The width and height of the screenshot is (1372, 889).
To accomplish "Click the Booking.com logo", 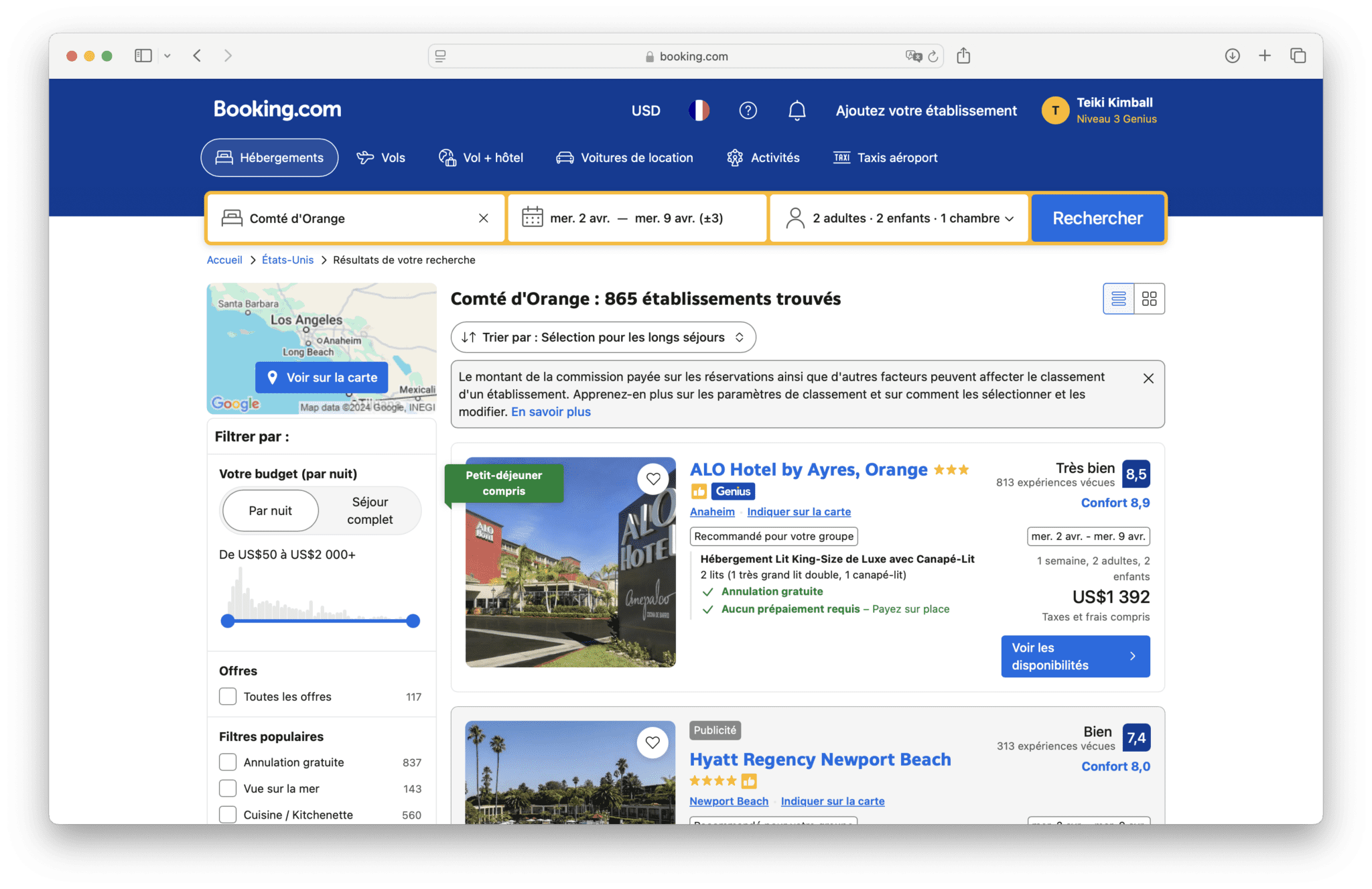I will pos(277,109).
